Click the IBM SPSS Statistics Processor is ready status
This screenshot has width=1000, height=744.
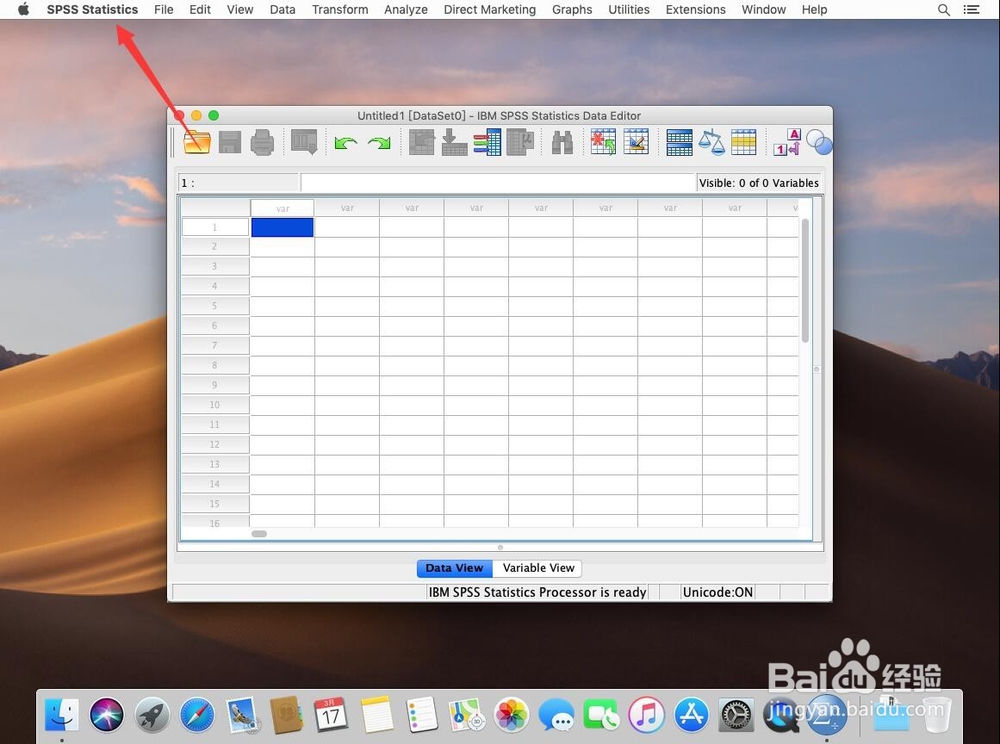(537, 592)
